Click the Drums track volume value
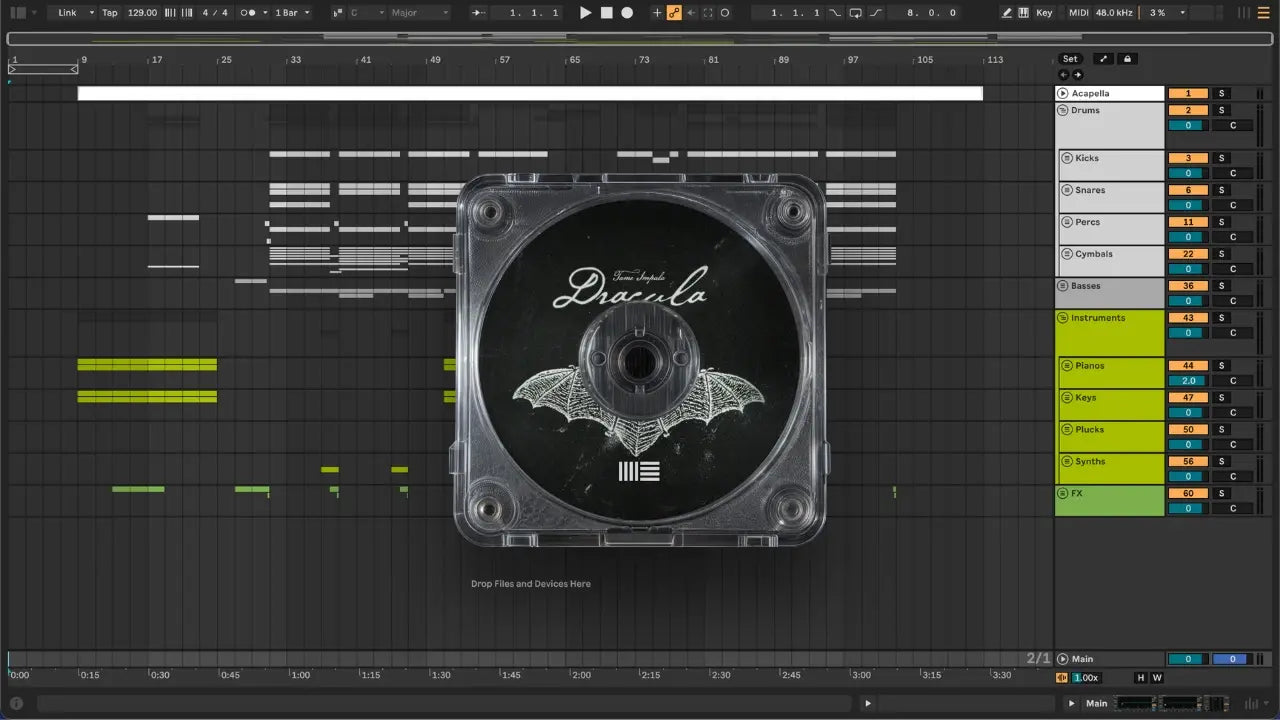1280x720 pixels. click(x=1188, y=125)
